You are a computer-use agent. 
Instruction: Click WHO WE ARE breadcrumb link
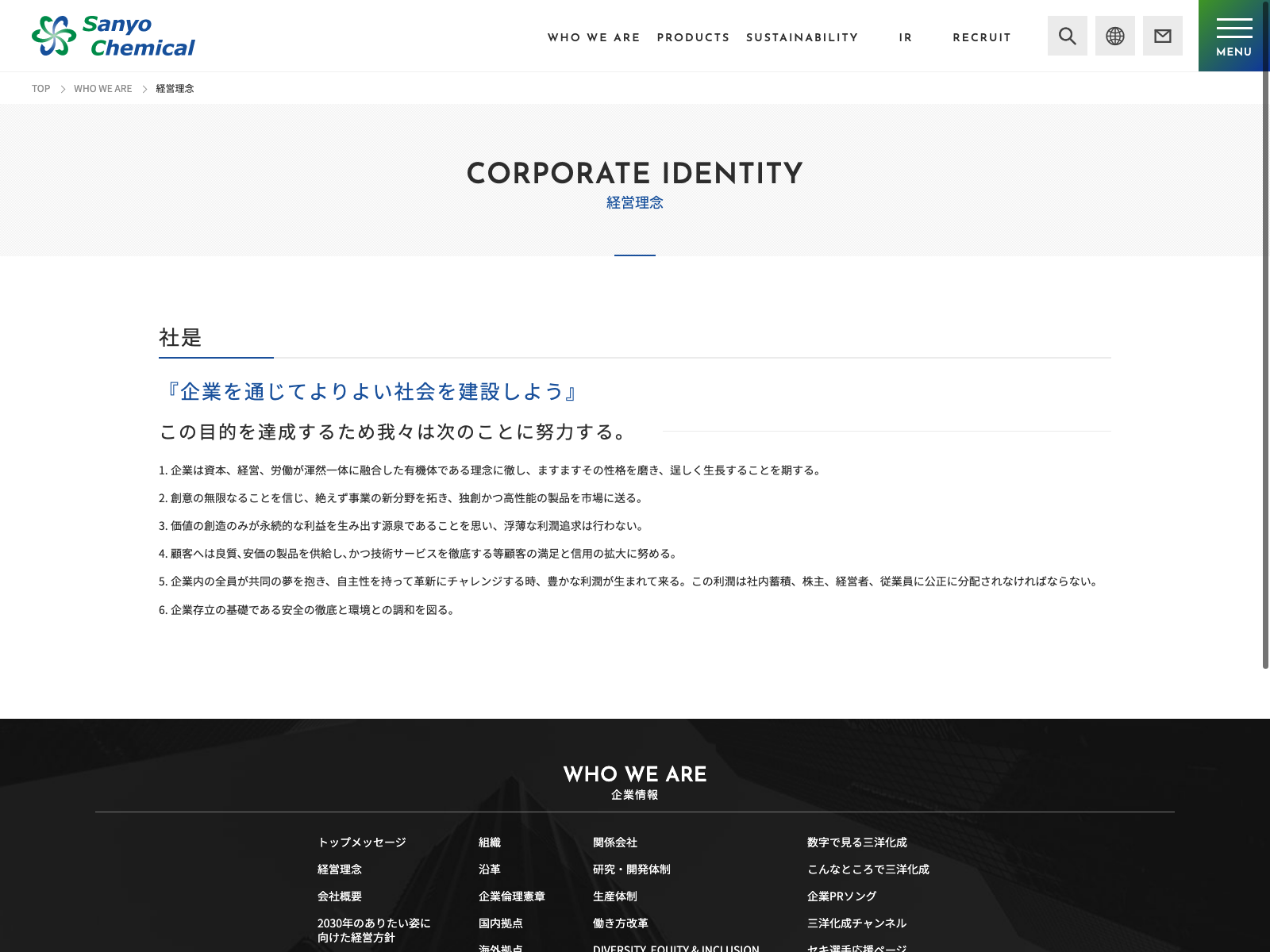(103, 89)
